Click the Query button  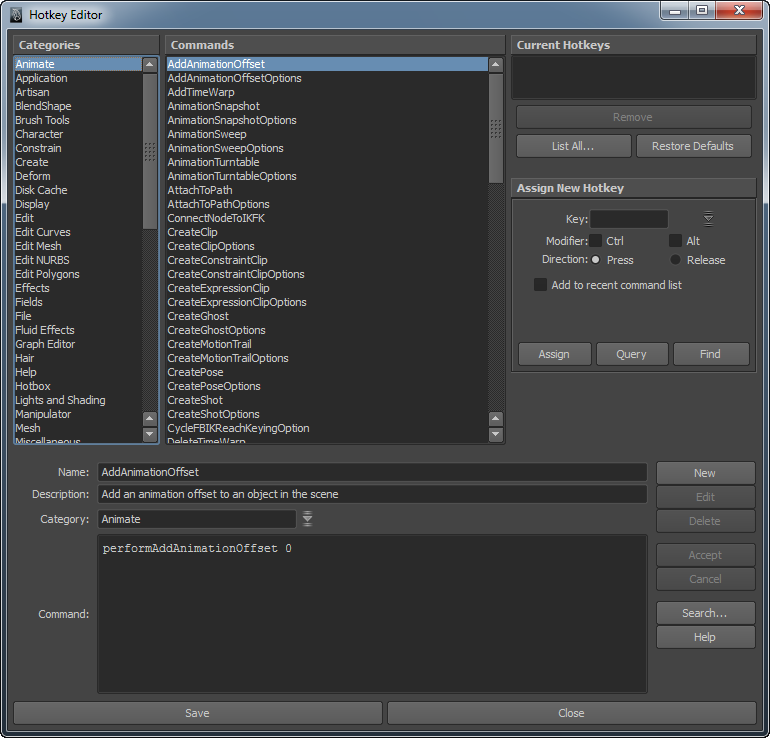pos(631,354)
